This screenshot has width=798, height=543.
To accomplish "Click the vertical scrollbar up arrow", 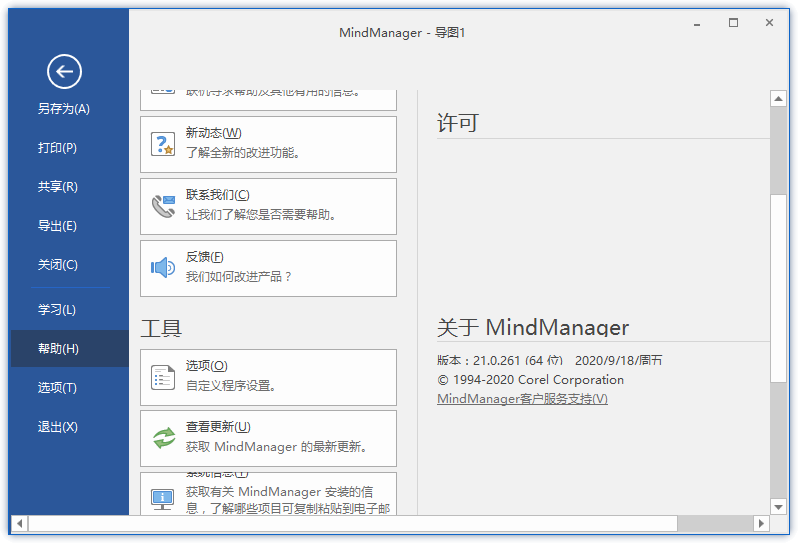I will tap(778, 98).
